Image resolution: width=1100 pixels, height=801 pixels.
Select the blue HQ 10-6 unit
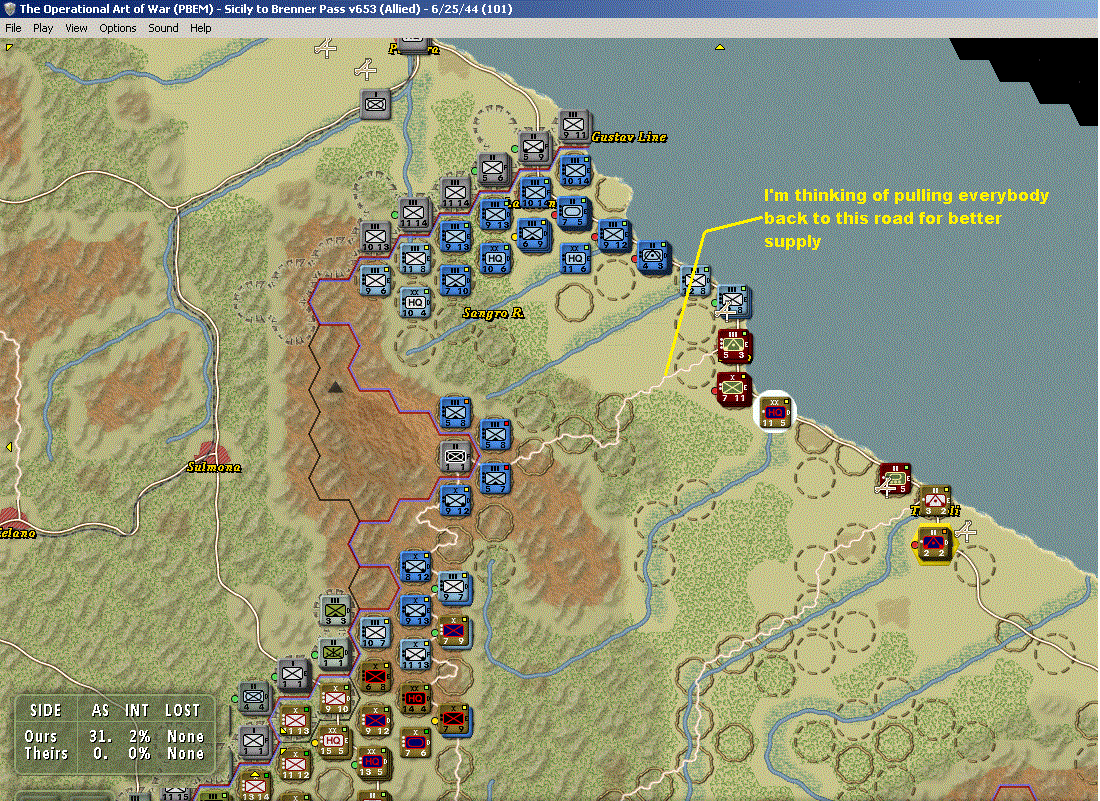tap(495, 259)
